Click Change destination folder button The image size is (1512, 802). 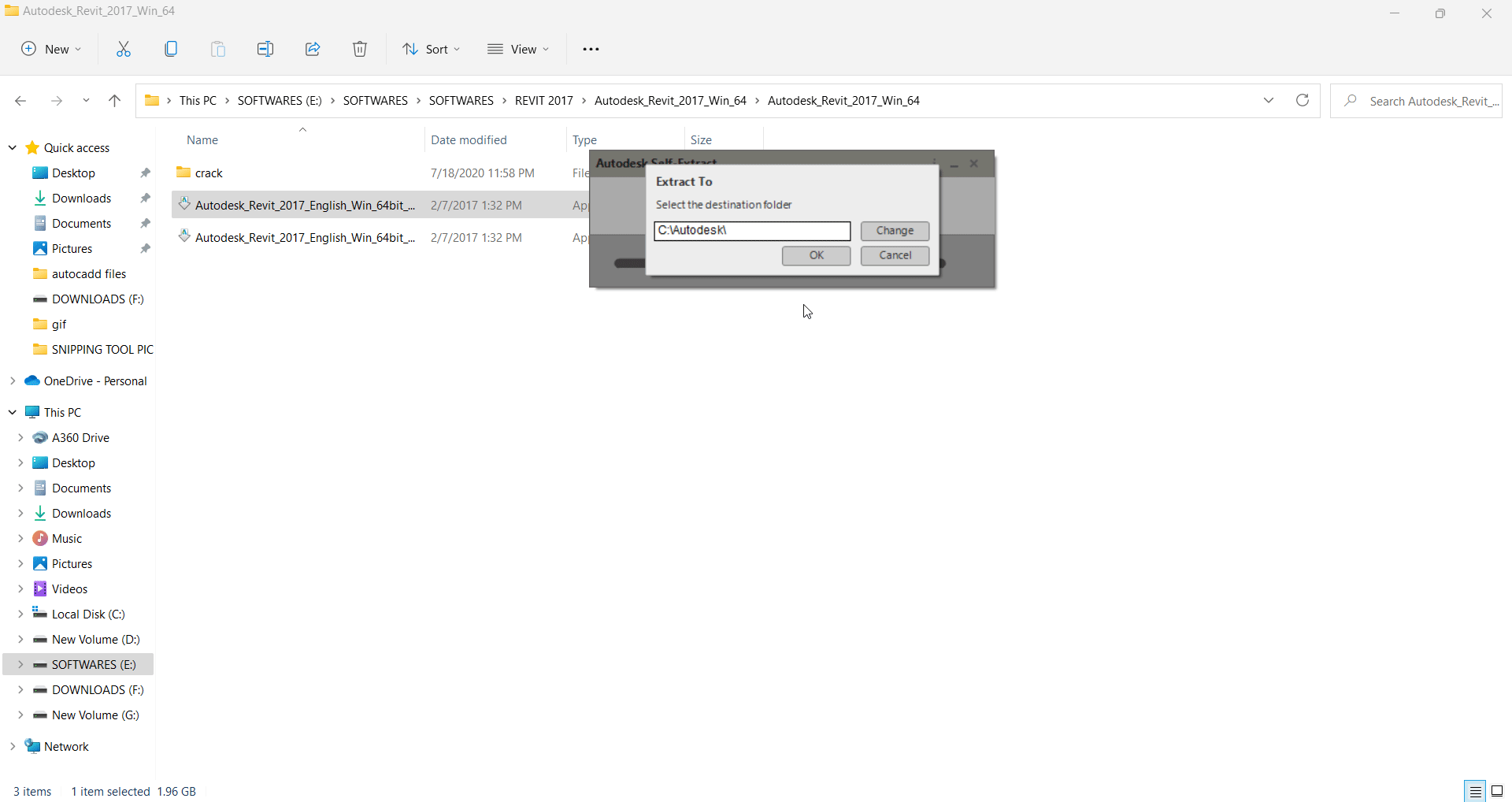coord(895,231)
